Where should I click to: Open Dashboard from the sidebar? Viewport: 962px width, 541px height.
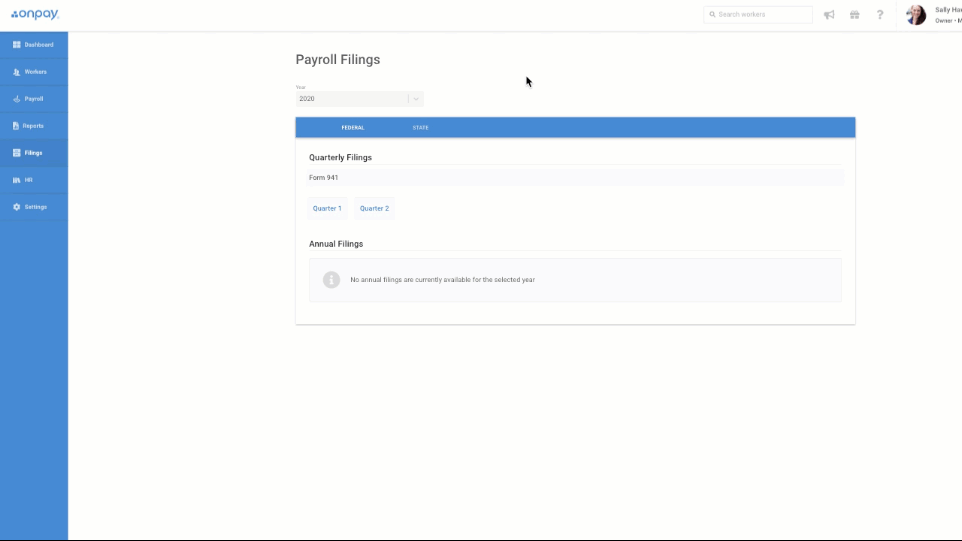[34, 45]
